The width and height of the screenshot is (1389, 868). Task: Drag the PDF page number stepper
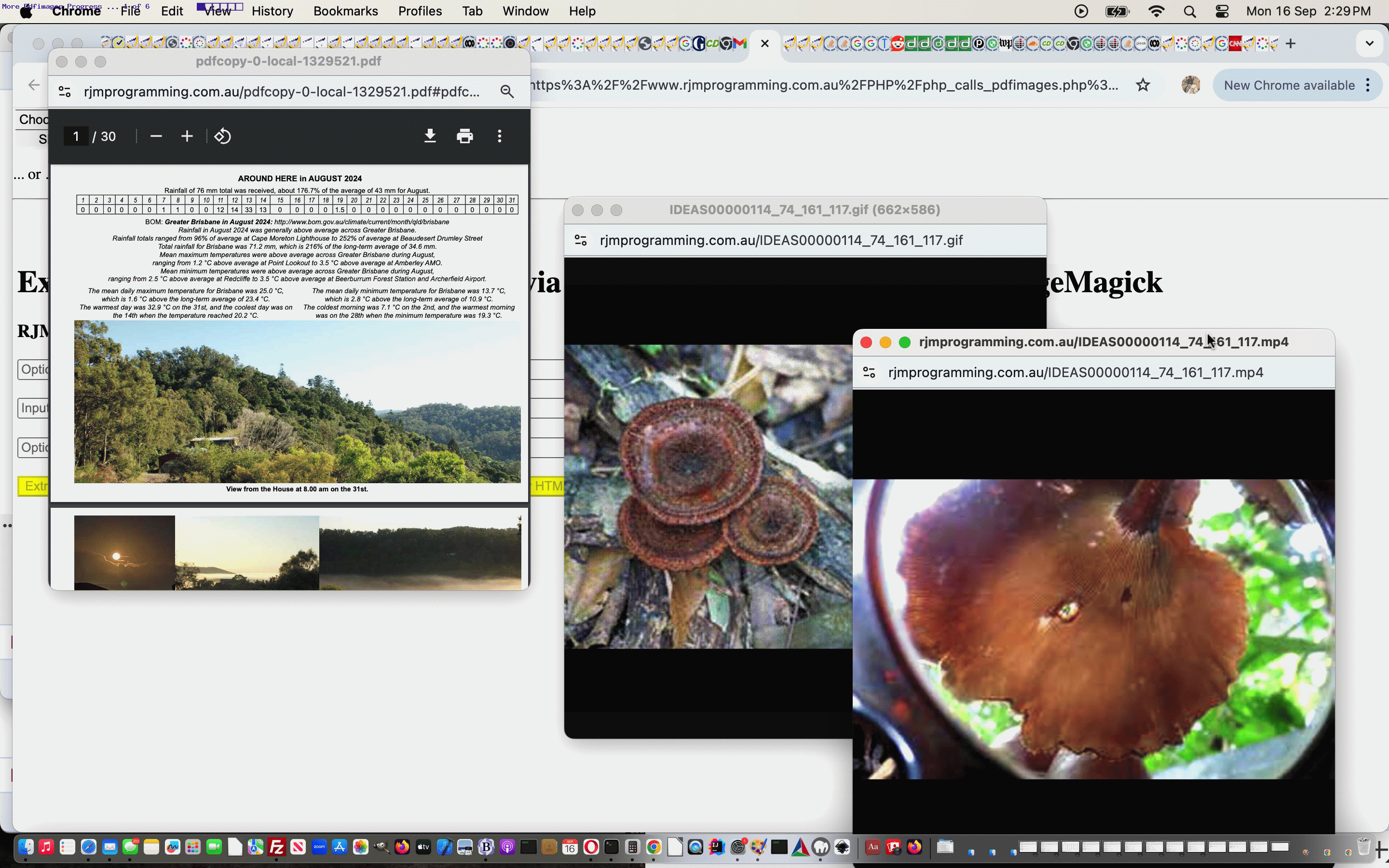pyautogui.click(x=76, y=136)
